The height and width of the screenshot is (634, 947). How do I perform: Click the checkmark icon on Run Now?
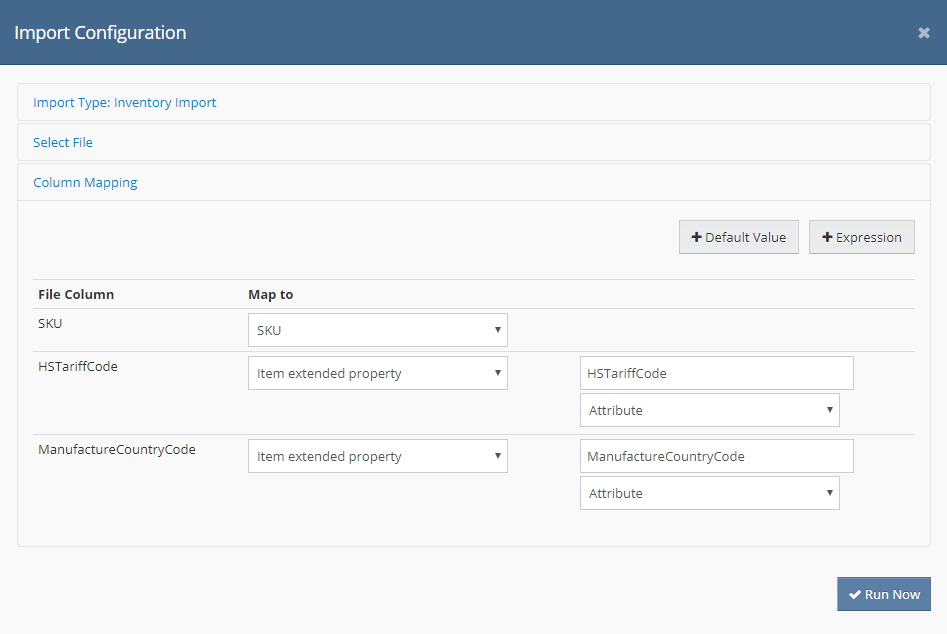click(x=855, y=595)
